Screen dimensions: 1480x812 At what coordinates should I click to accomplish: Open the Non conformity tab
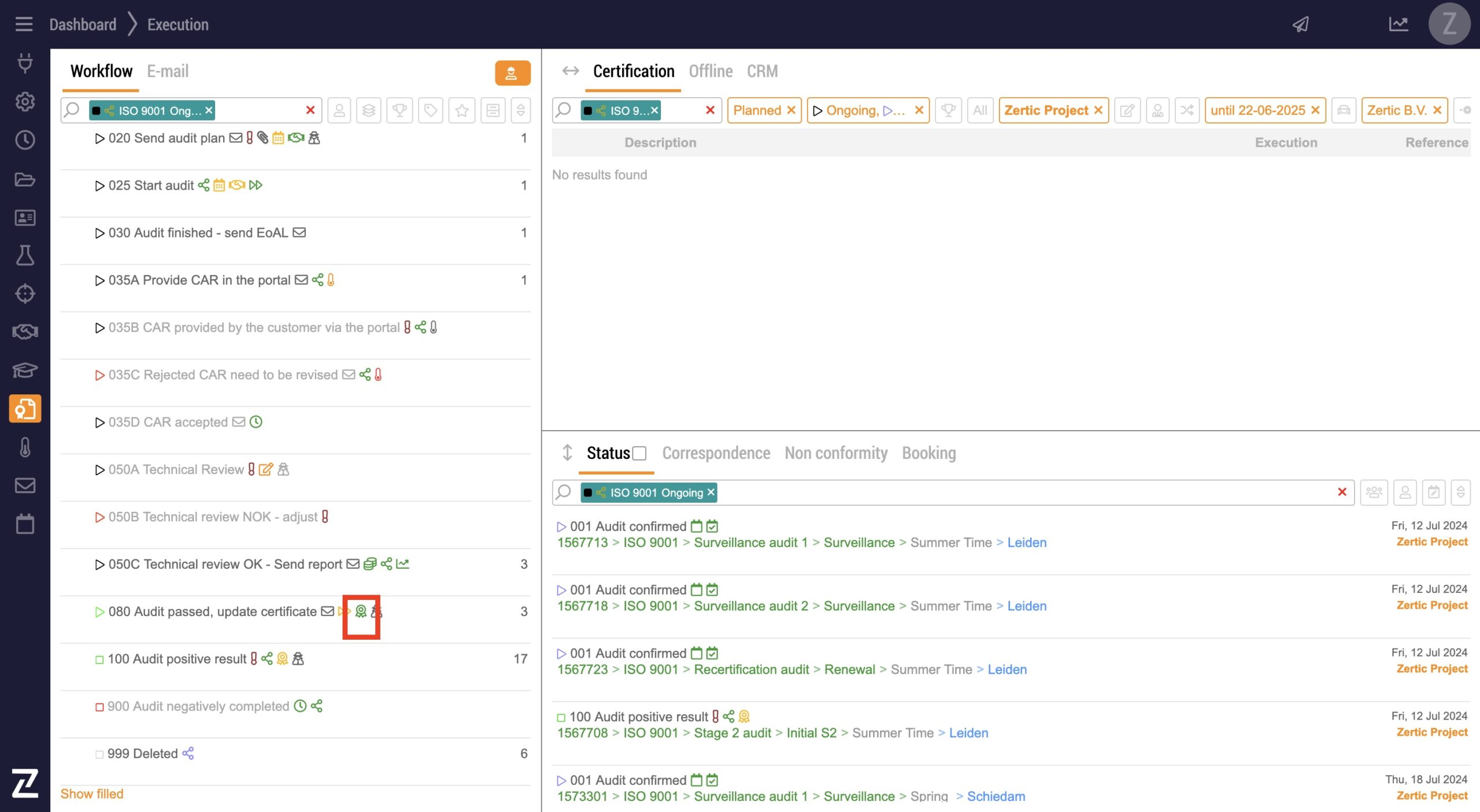[835, 453]
